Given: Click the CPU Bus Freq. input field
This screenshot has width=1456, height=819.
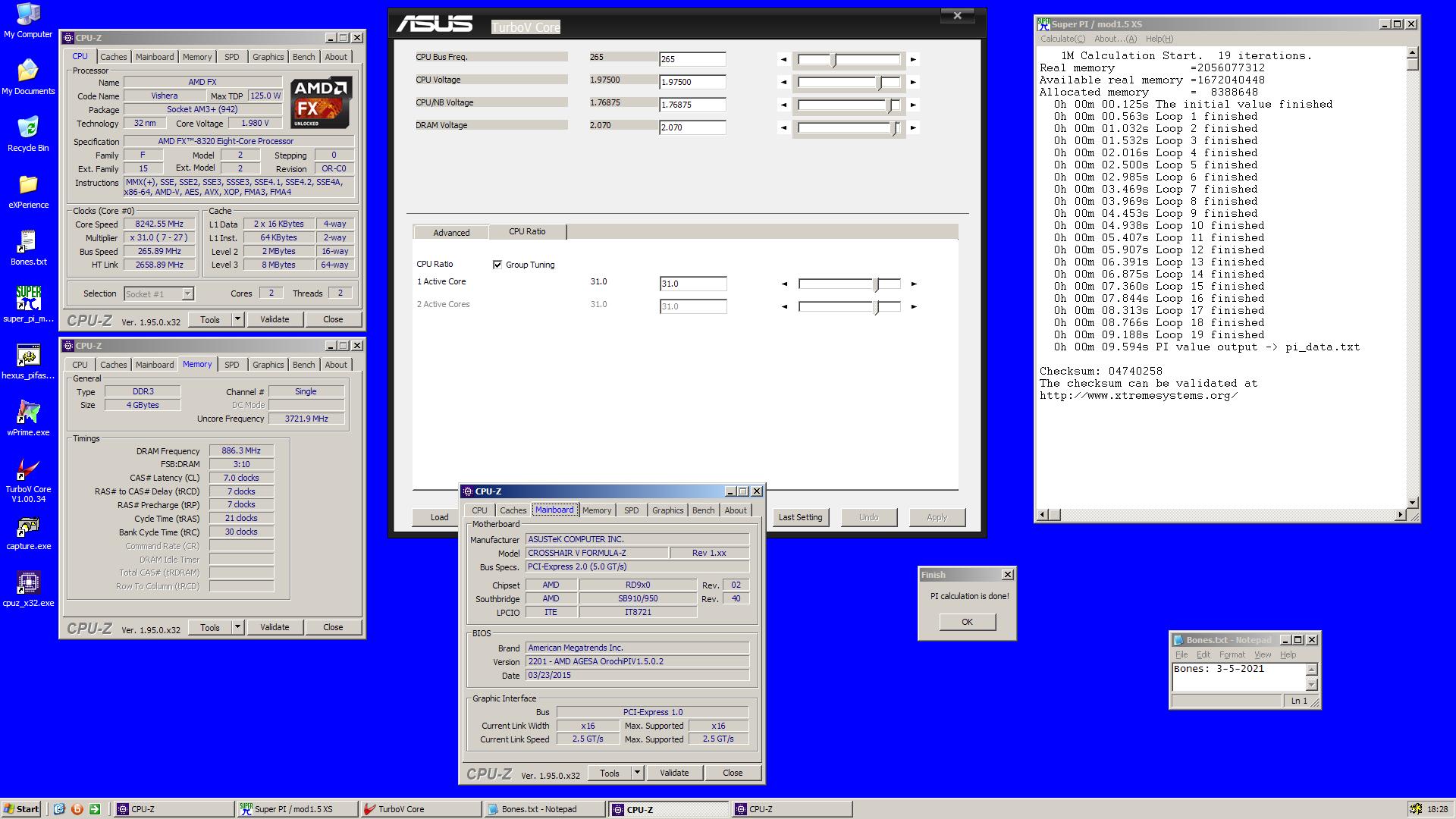Looking at the screenshot, I should click(692, 59).
